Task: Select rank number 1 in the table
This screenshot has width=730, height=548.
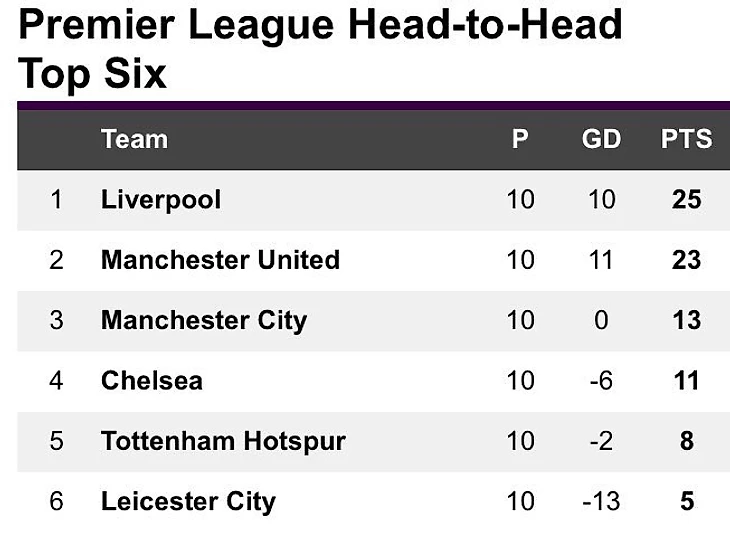Action: (56, 200)
